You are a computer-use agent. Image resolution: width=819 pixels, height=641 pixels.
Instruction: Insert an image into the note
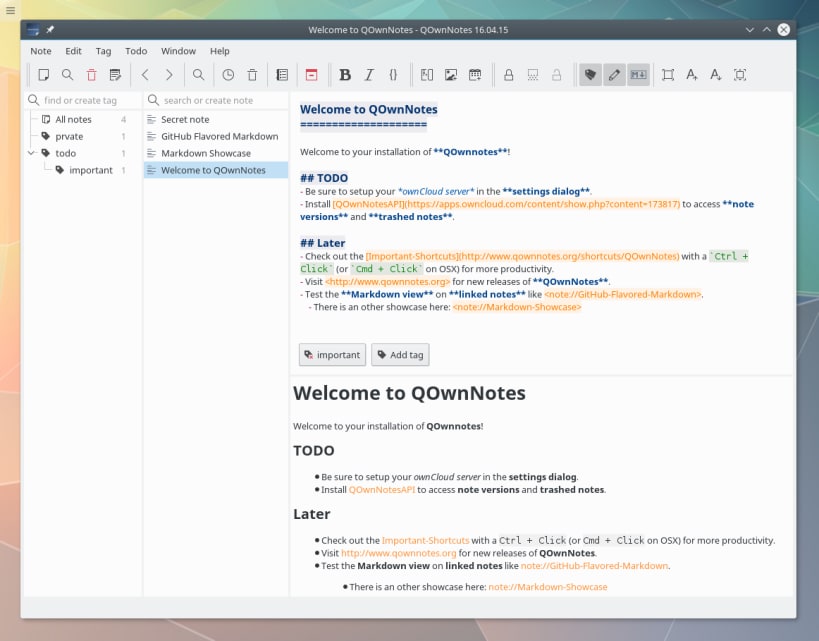451,75
